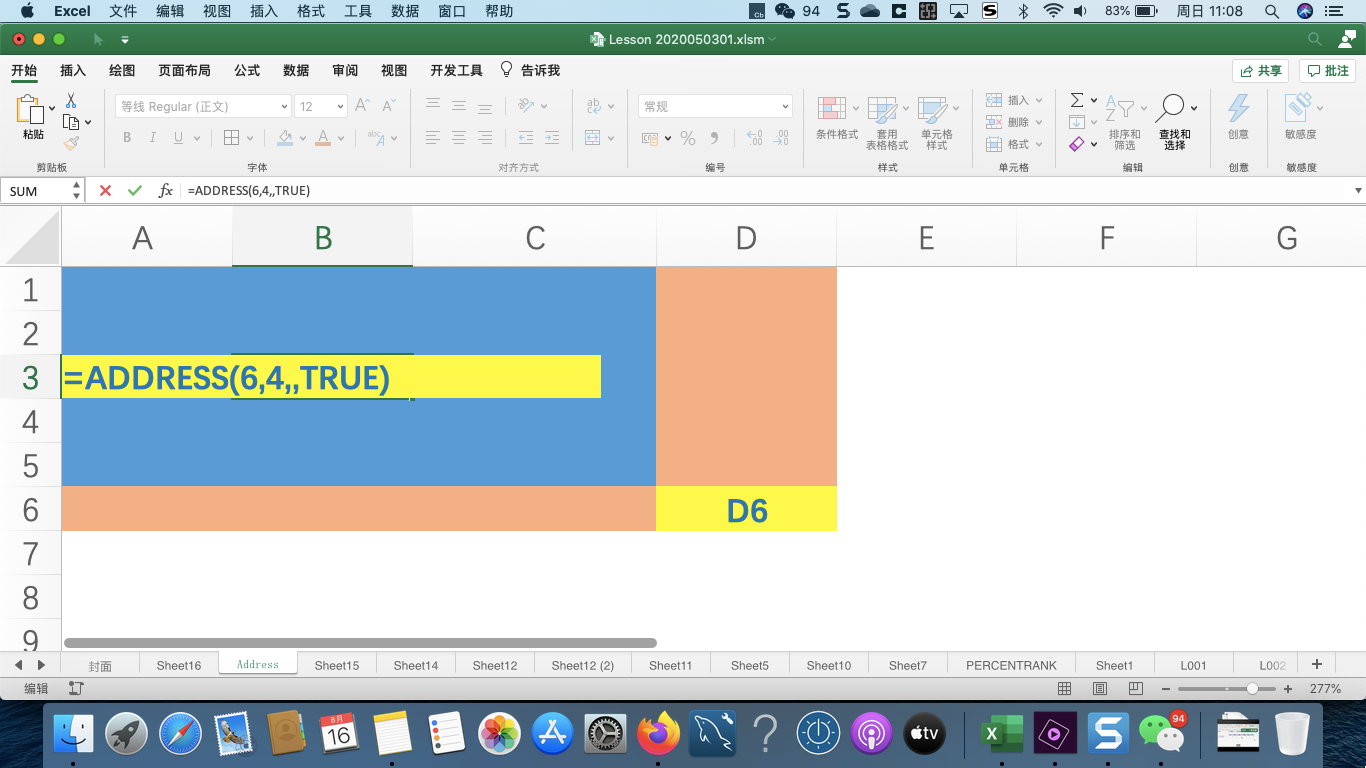Click the Format Painter brush icon
Image resolution: width=1366 pixels, height=768 pixels.
pyautogui.click(x=71, y=143)
